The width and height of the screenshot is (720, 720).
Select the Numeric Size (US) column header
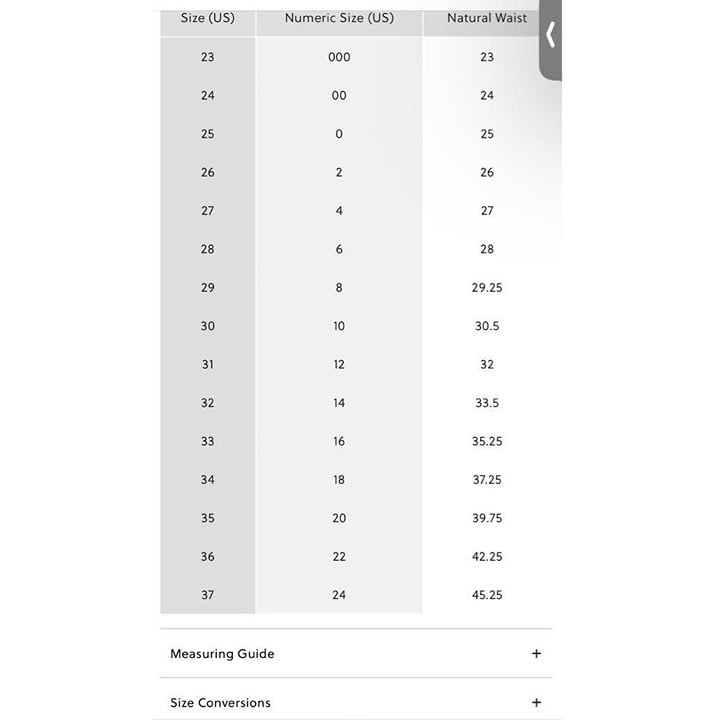coord(339,18)
